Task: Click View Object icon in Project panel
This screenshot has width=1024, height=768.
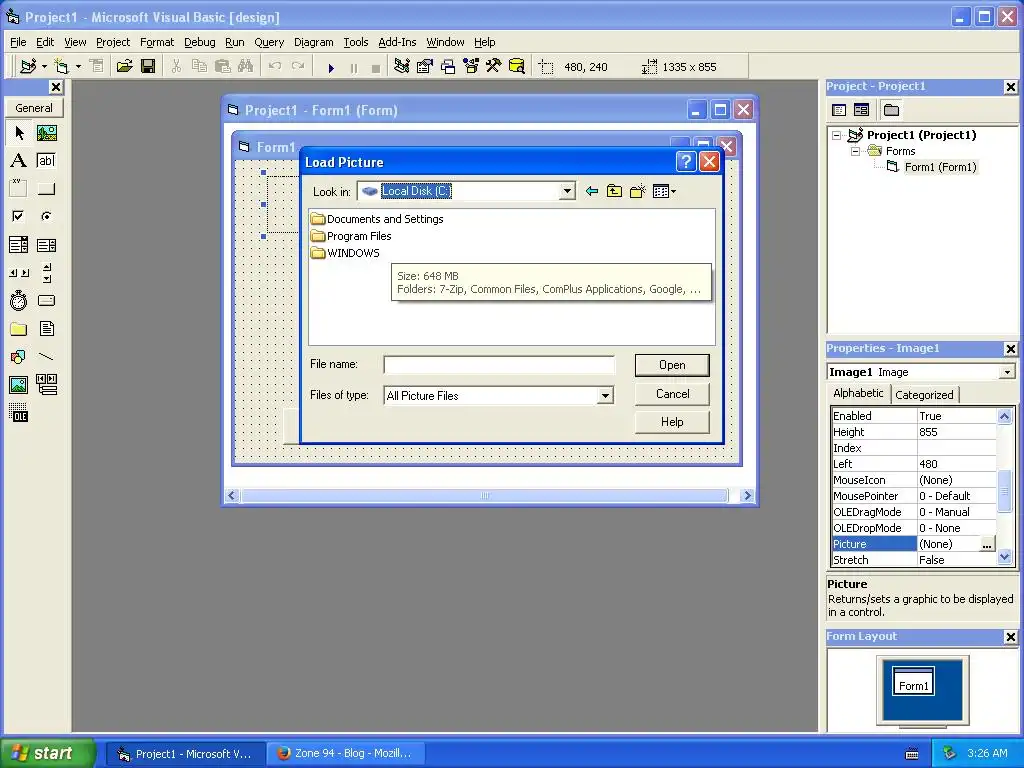Action: (861, 110)
